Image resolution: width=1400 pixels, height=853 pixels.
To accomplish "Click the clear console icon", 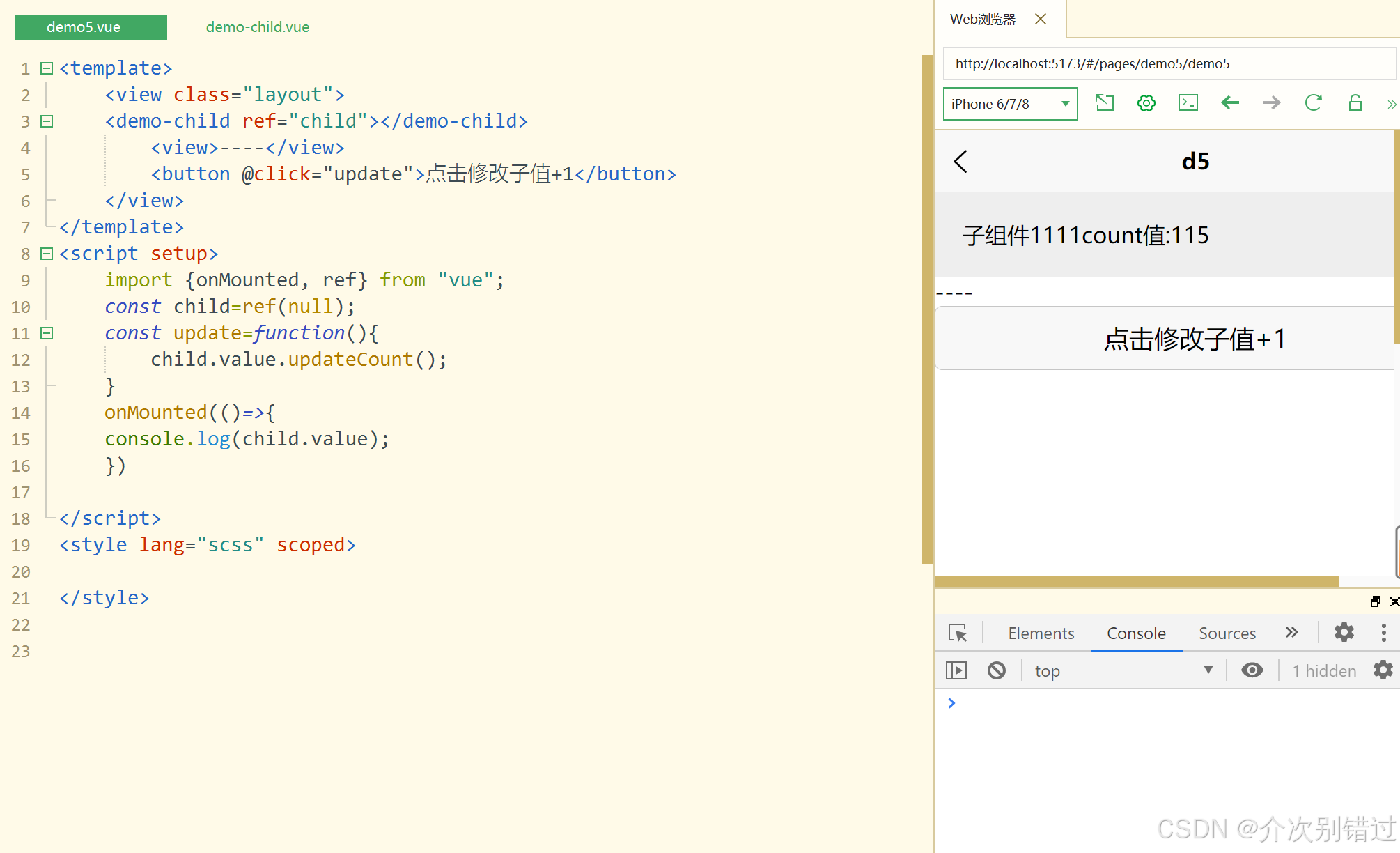I will point(997,670).
